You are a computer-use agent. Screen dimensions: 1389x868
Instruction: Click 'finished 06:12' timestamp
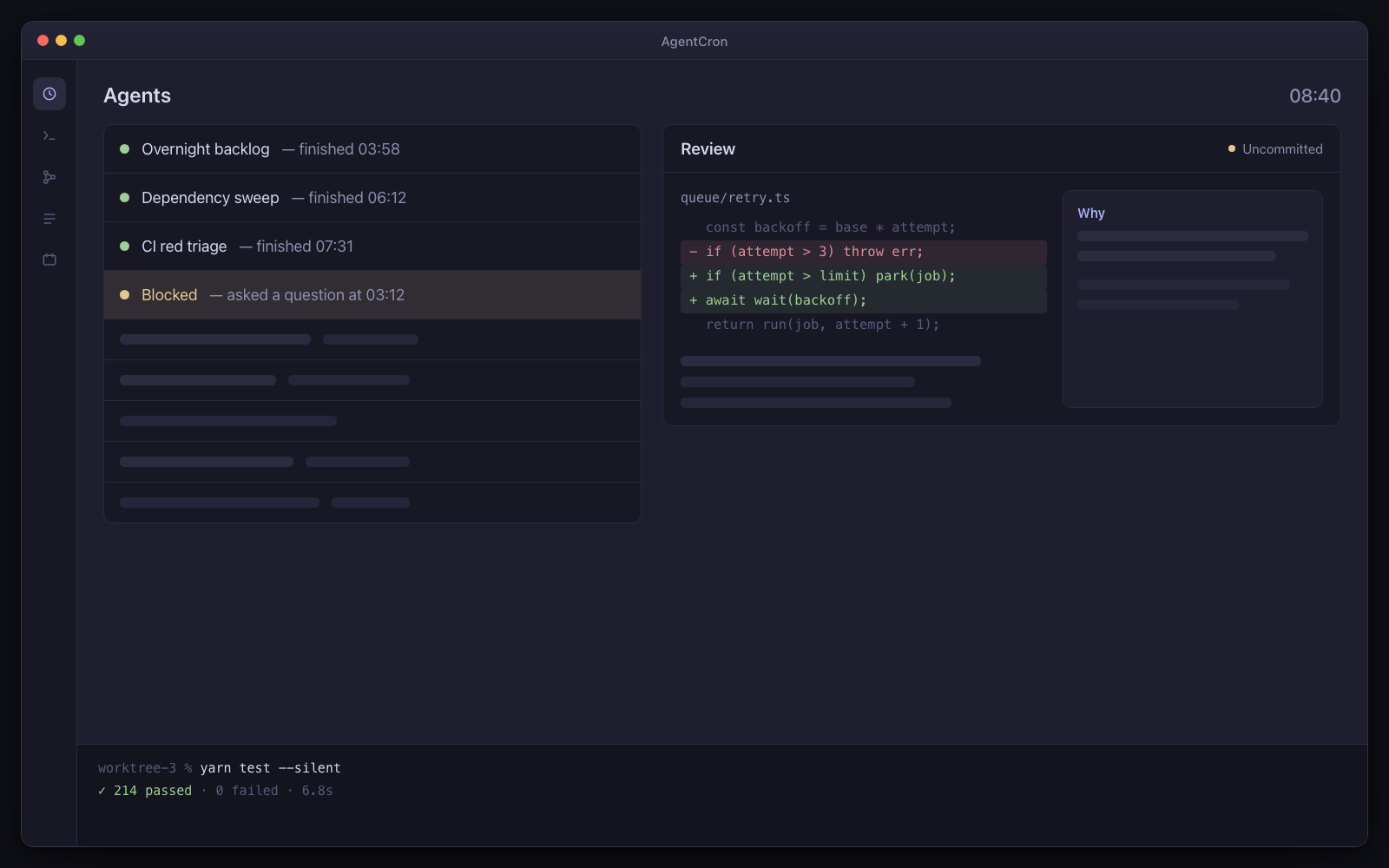coord(357,198)
